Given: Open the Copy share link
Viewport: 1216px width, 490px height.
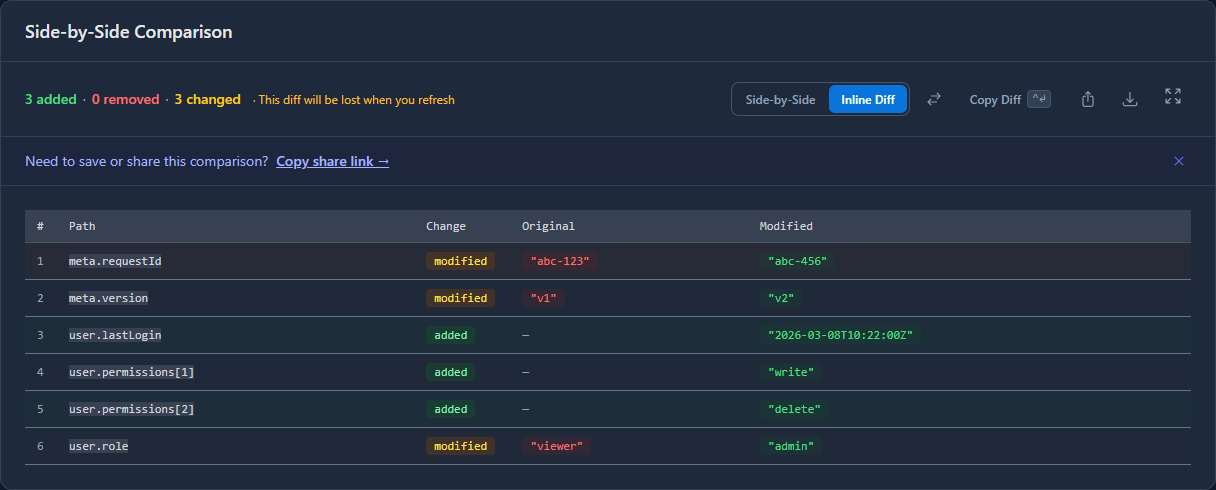Looking at the screenshot, I should tap(333, 161).
